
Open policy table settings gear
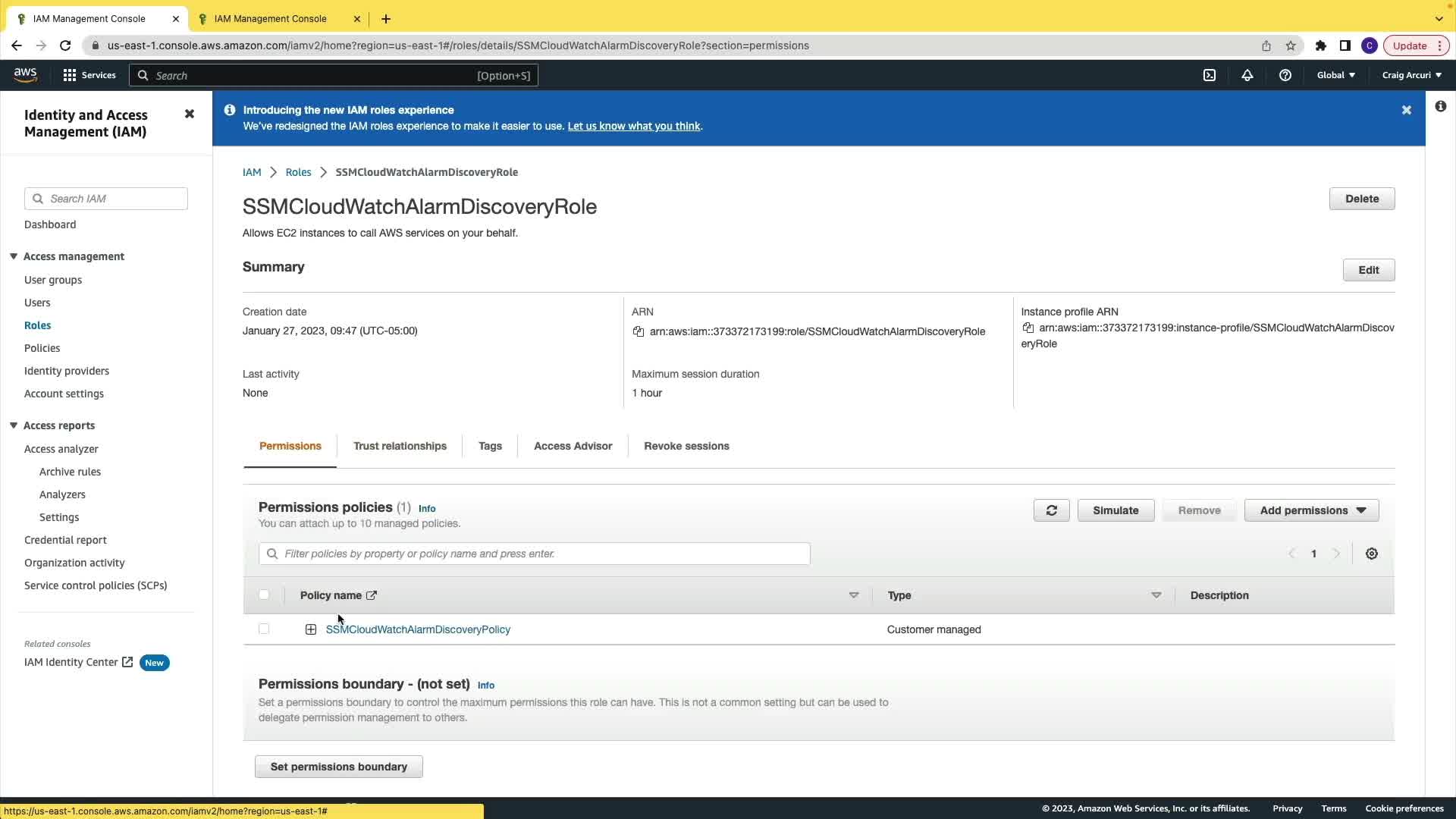coord(1371,554)
